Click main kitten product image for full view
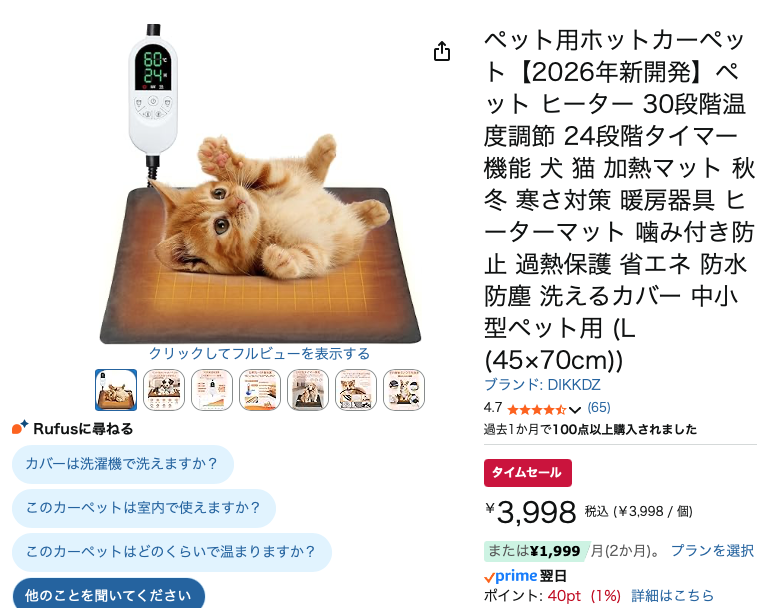770x608 pixels. click(260, 184)
